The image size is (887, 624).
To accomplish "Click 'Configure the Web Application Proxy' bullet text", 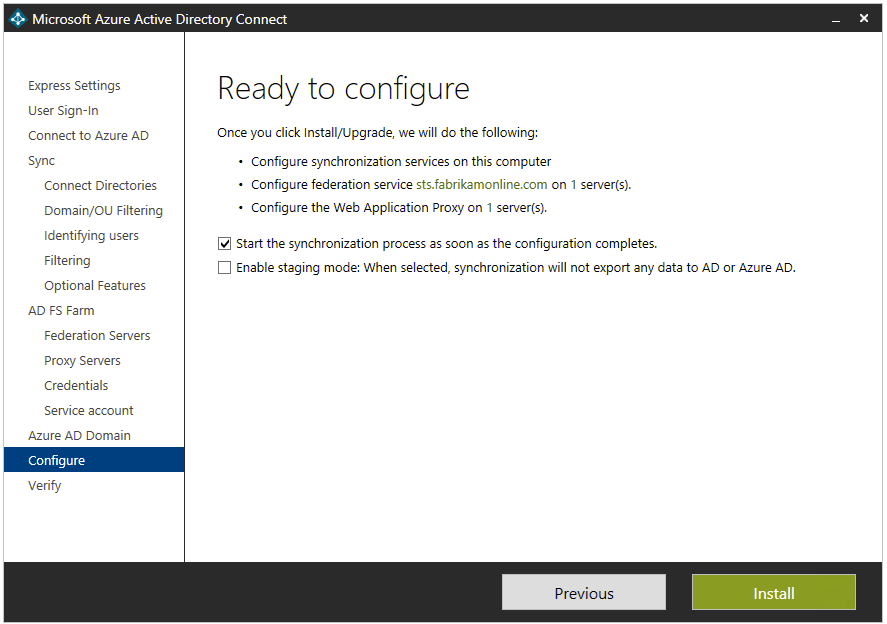I will click(x=399, y=208).
